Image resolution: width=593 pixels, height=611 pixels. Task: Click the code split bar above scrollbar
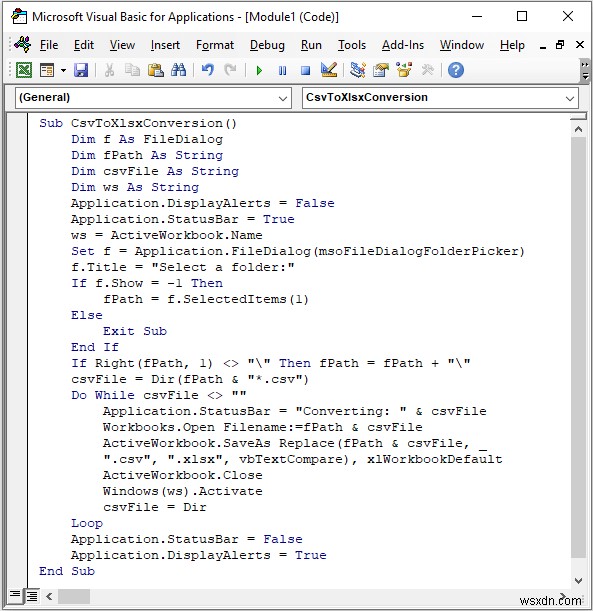[x=578, y=117]
